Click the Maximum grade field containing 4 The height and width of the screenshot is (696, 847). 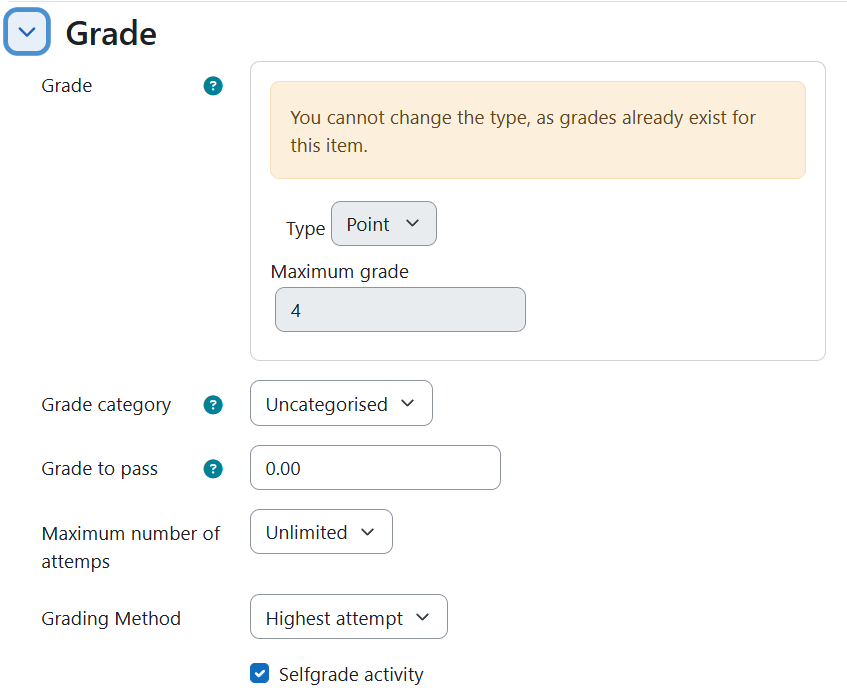pyautogui.click(x=400, y=310)
